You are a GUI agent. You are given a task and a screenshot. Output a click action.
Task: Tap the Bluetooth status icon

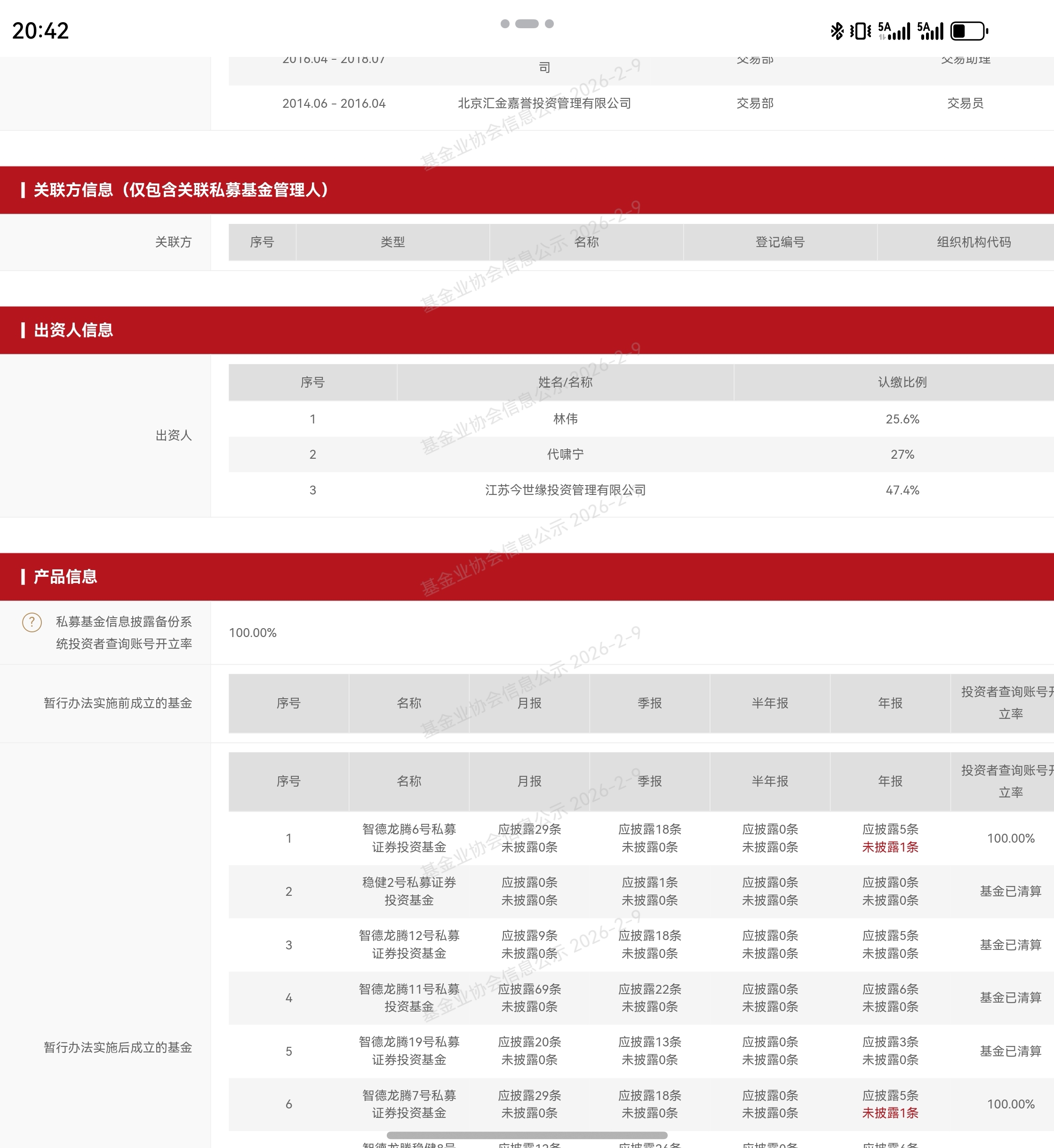(x=837, y=31)
